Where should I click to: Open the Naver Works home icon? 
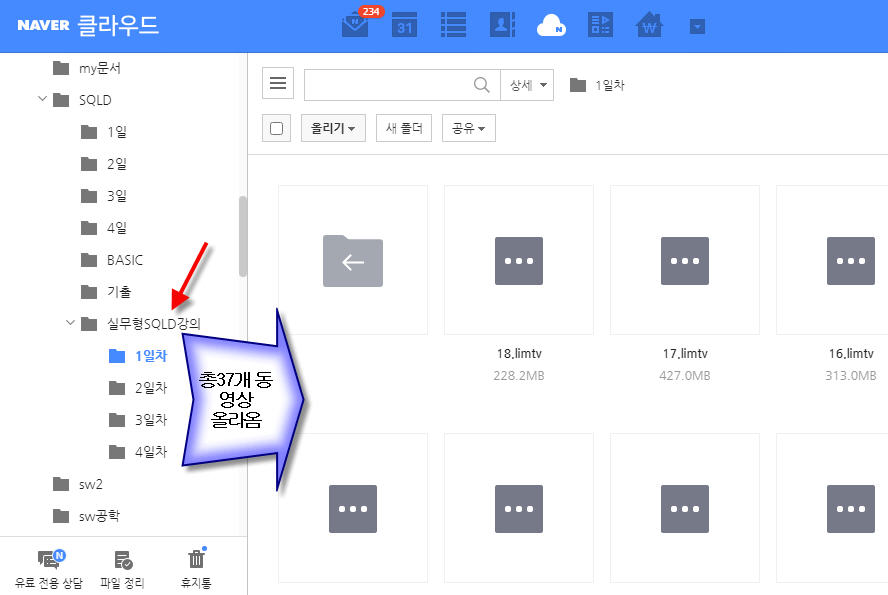click(x=650, y=25)
